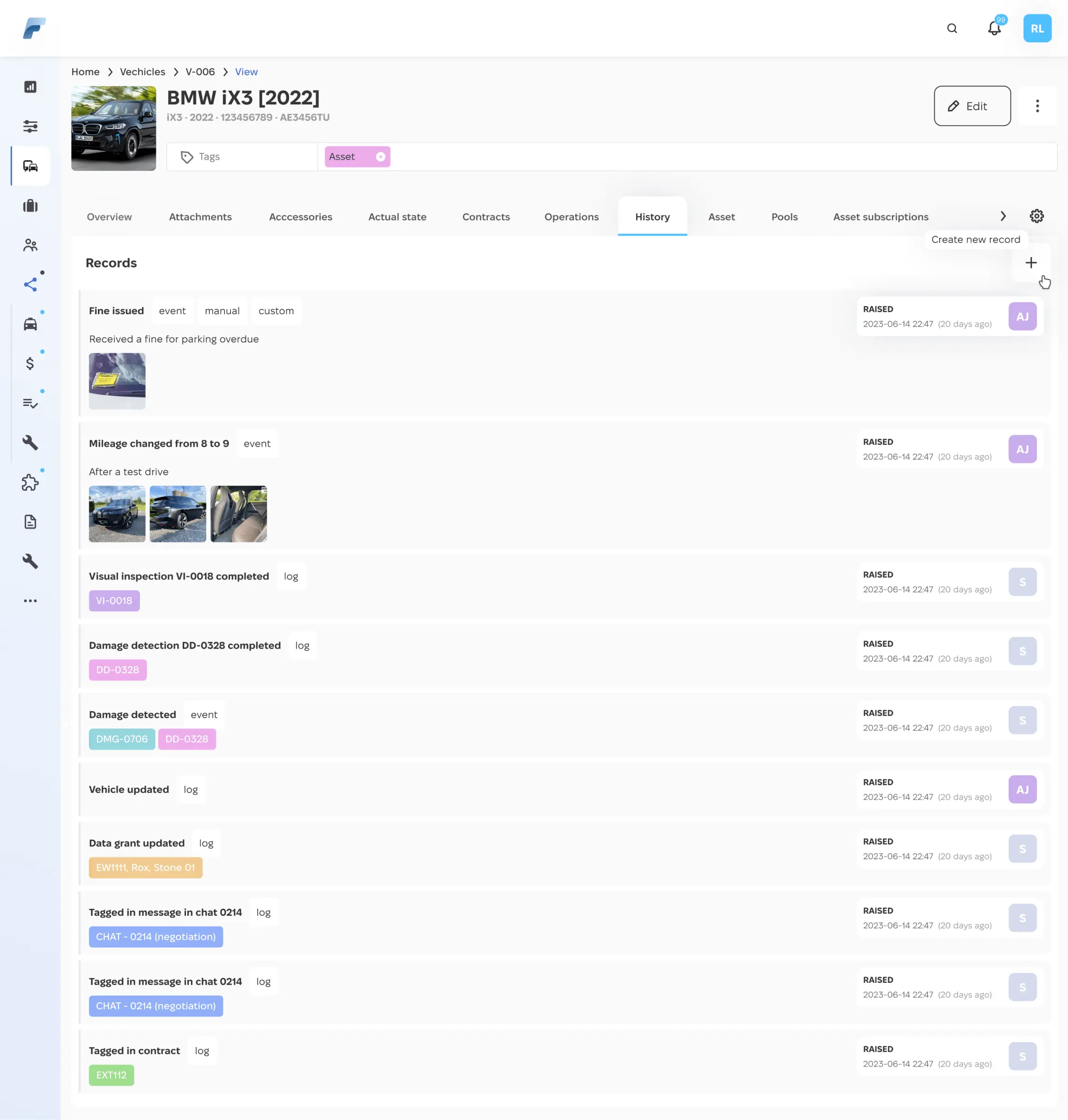Open the people management sidebar icon

30,245
